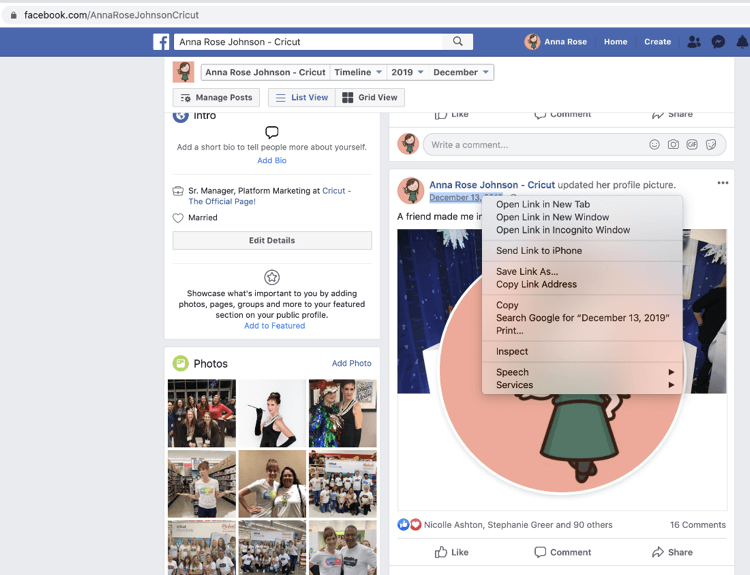The height and width of the screenshot is (575, 750).
Task: Click the featured star icon
Action: click(272, 277)
